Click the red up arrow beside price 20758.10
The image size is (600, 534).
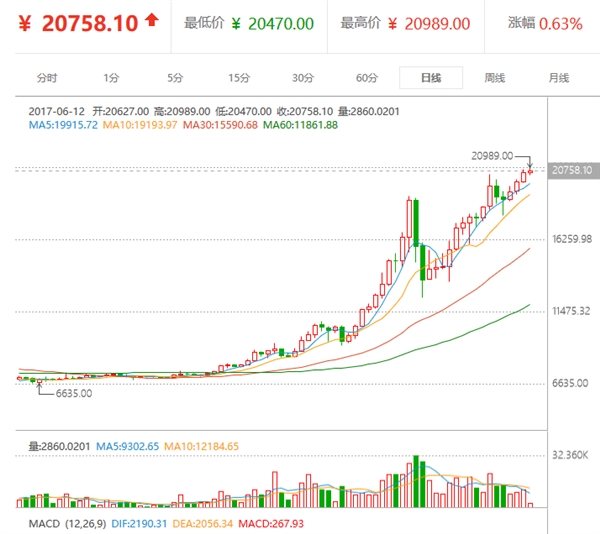[x=151, y=19]
